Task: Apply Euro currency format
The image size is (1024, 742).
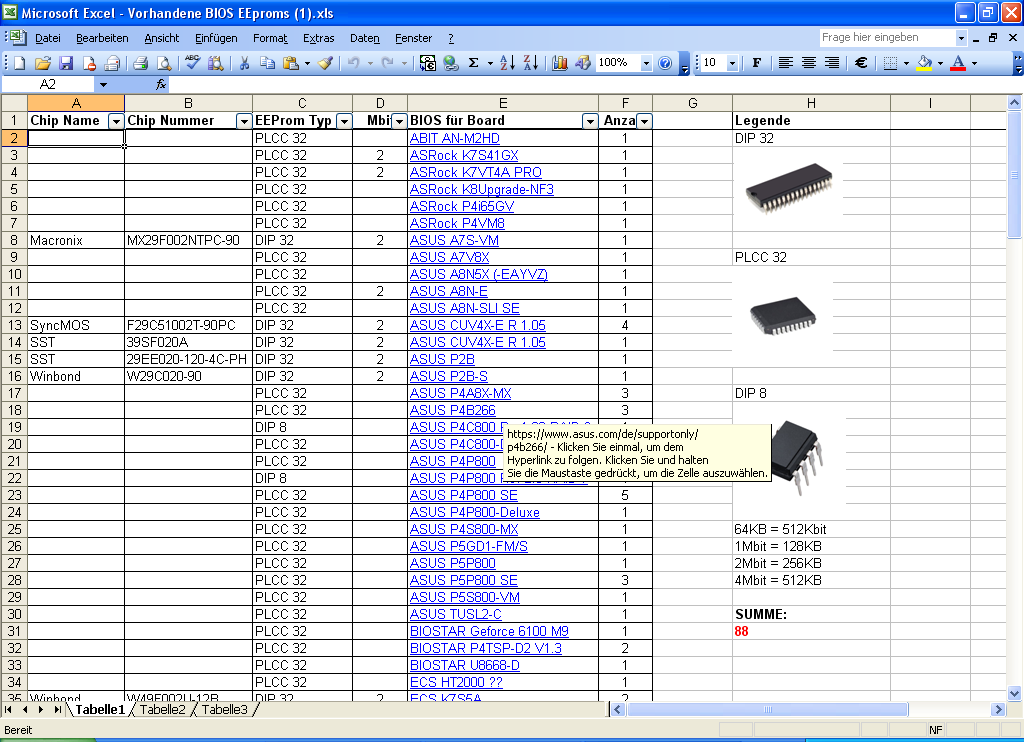Action: coord(861,63)
